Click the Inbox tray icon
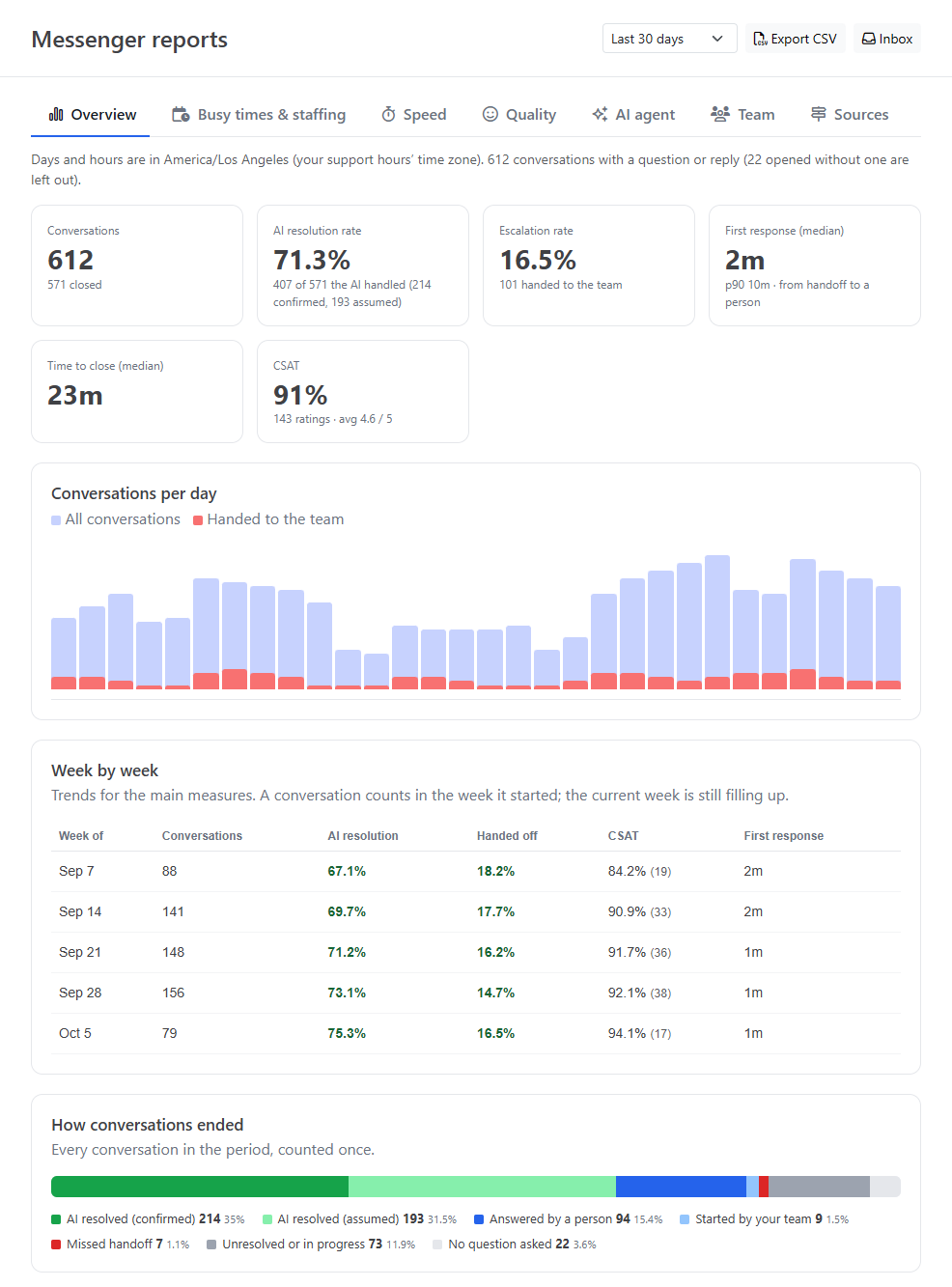This screenshot has height=1287, width=952. 869,39
